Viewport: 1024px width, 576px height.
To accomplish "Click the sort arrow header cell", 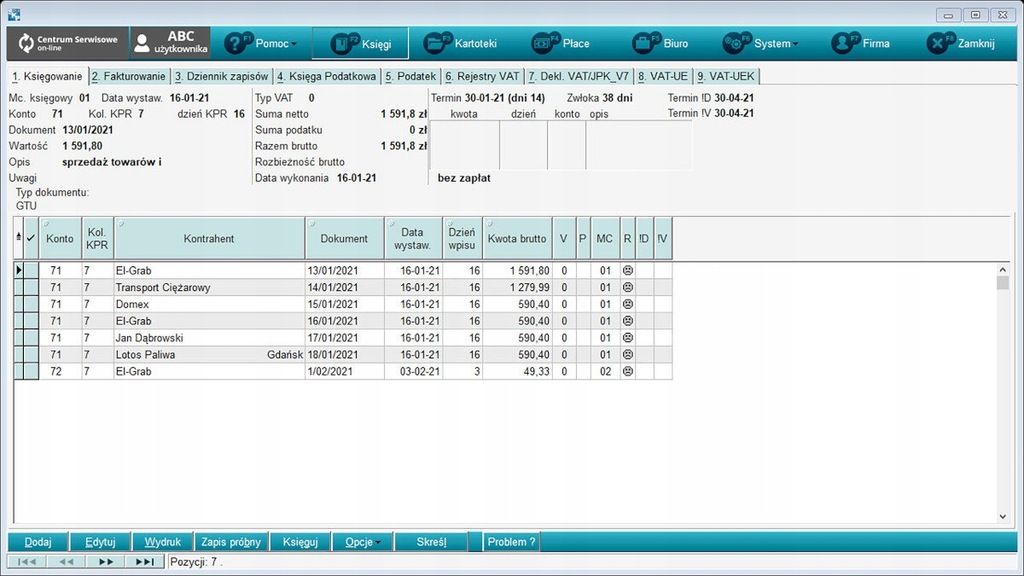I will point(18,239).
